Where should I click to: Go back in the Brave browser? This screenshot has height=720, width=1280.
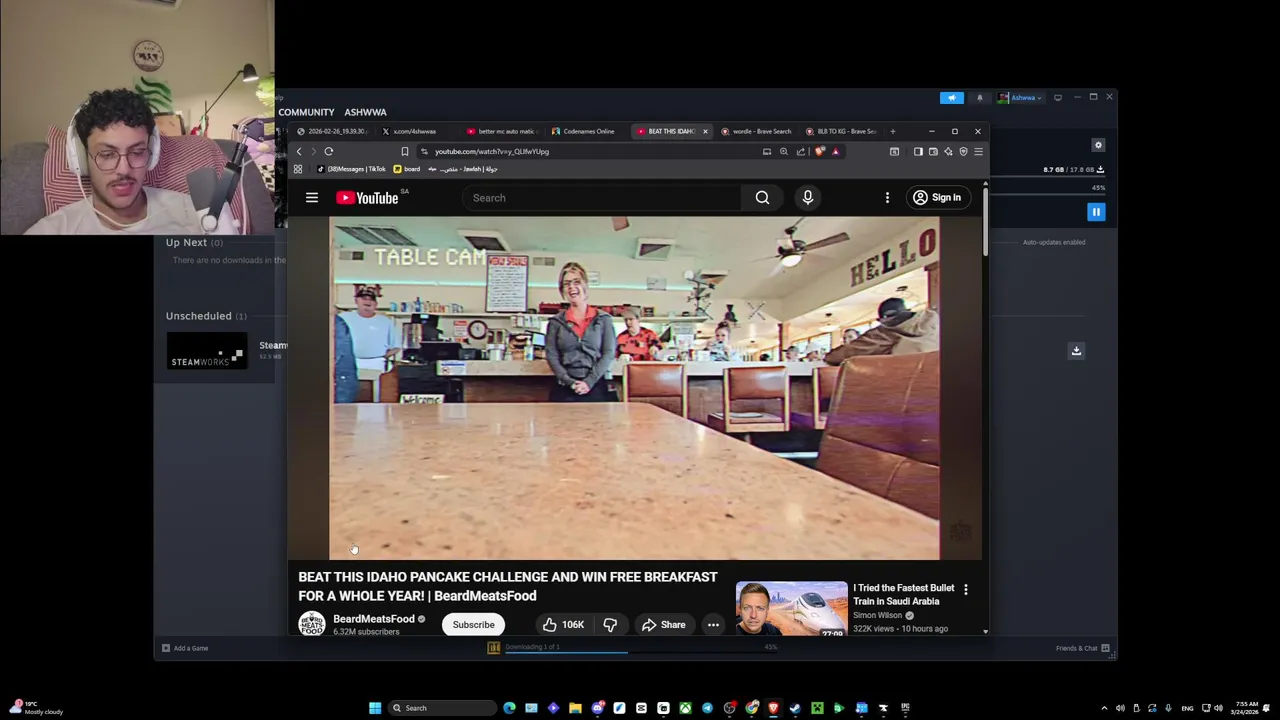(x=298, y=152)
